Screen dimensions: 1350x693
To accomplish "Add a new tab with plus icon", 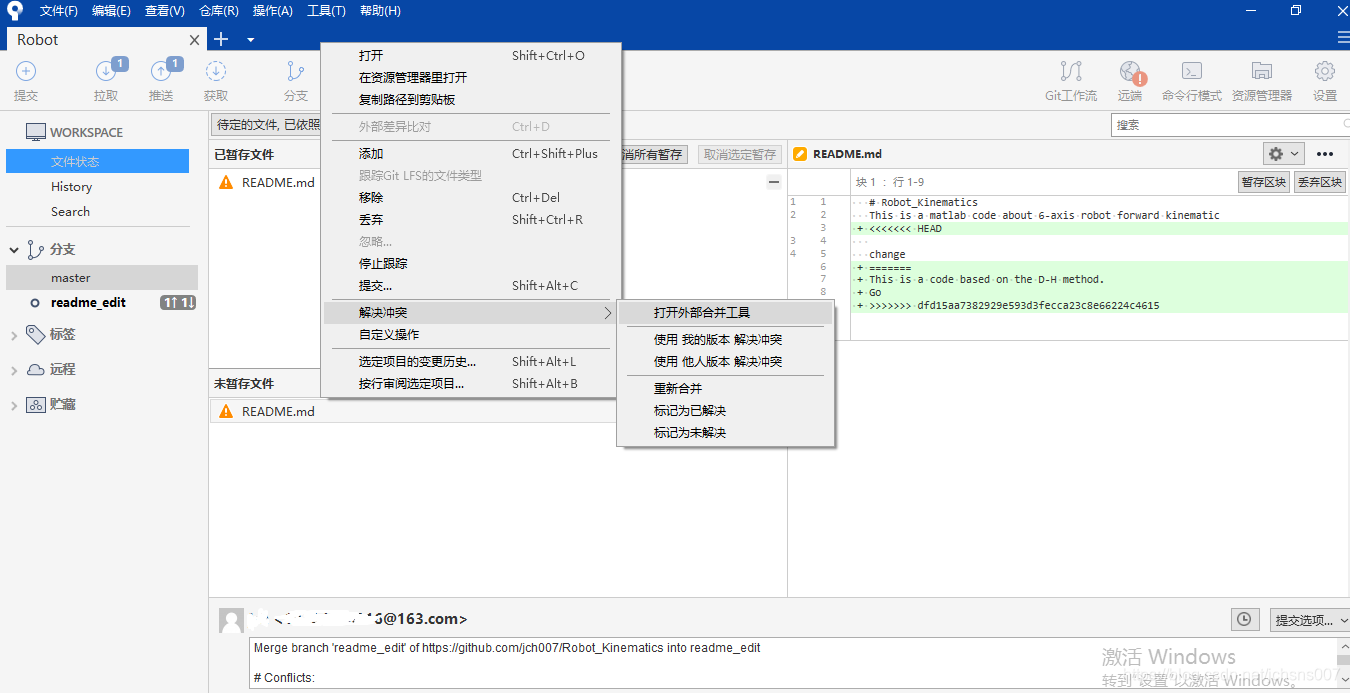I will click(x=221, y=39).
